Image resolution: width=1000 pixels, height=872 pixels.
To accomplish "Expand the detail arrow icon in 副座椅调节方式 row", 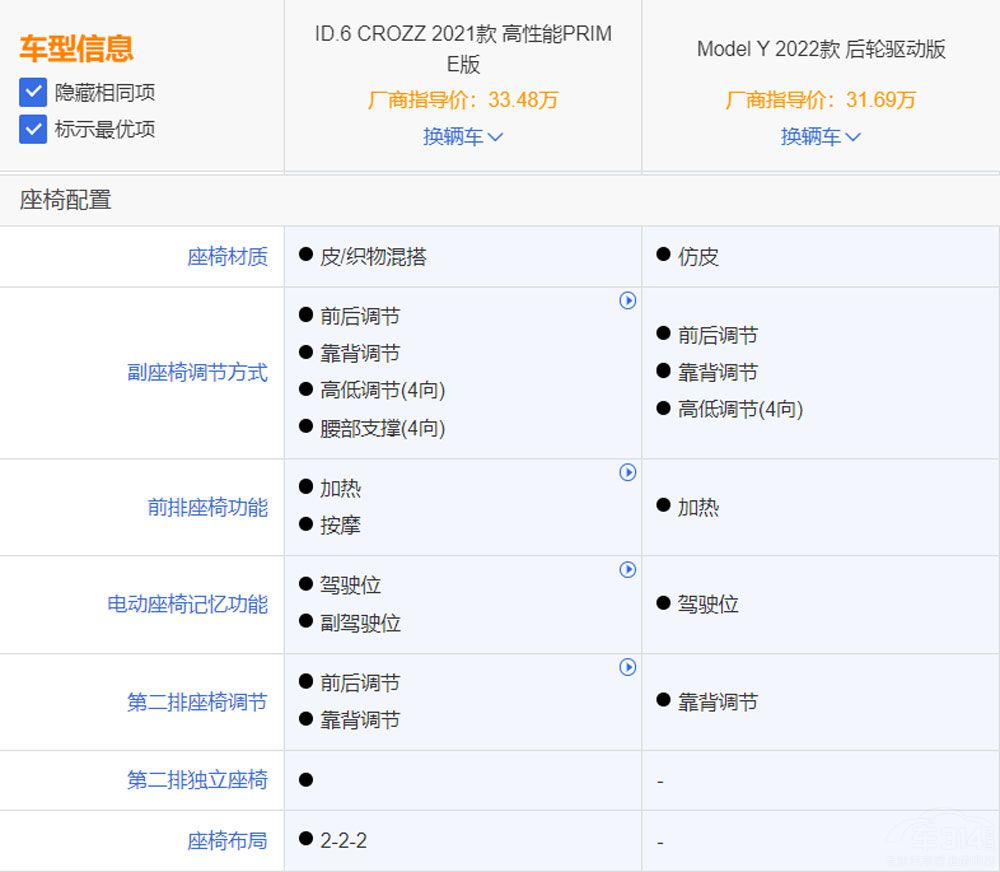I will click(x=628, y=301).
